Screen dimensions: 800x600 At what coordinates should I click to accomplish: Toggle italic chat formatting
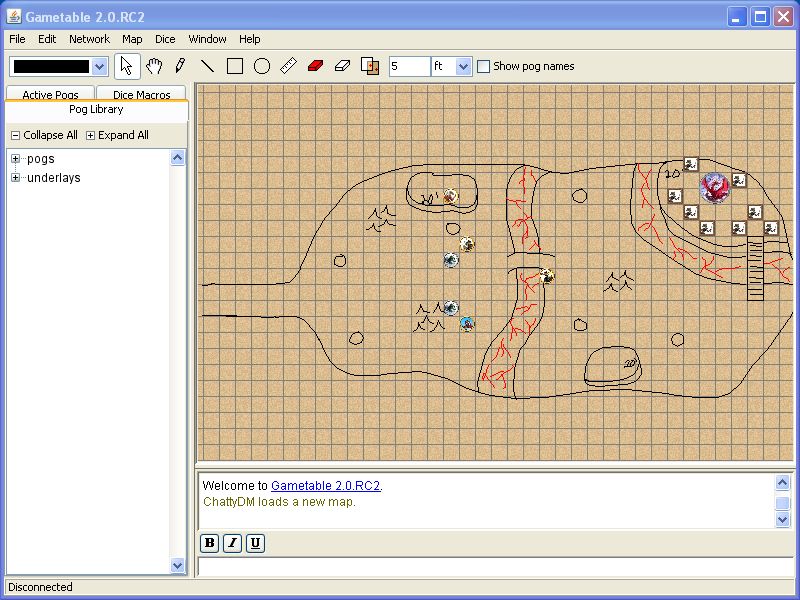[233, 543]
